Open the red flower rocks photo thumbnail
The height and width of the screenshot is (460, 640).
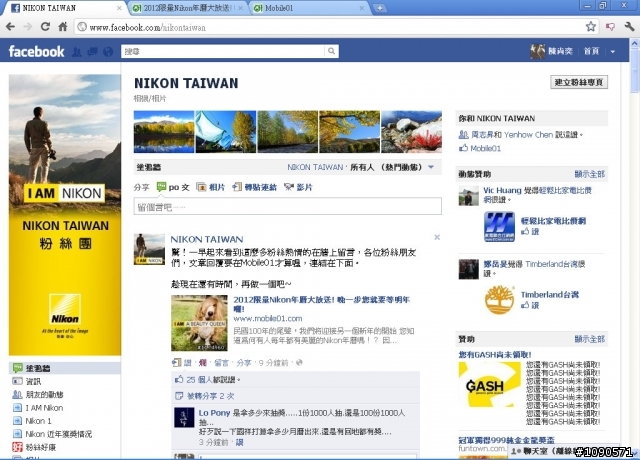click(x=411, y=132)
